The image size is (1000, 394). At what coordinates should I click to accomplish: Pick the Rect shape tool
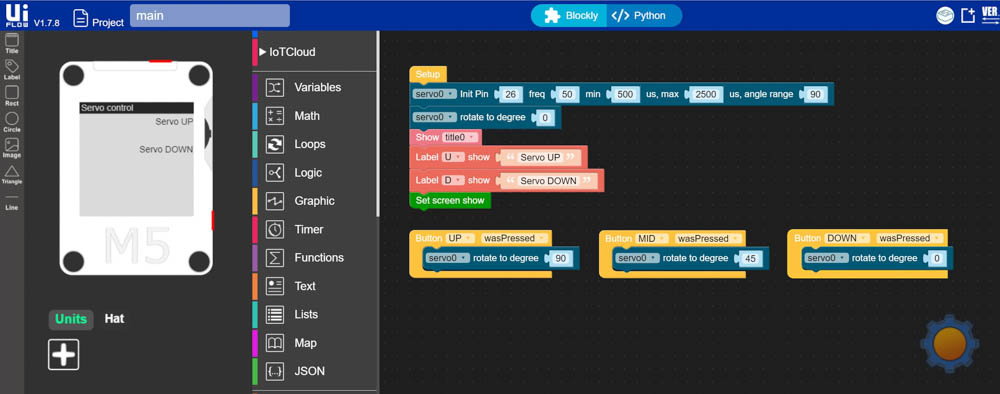(11, 96)
